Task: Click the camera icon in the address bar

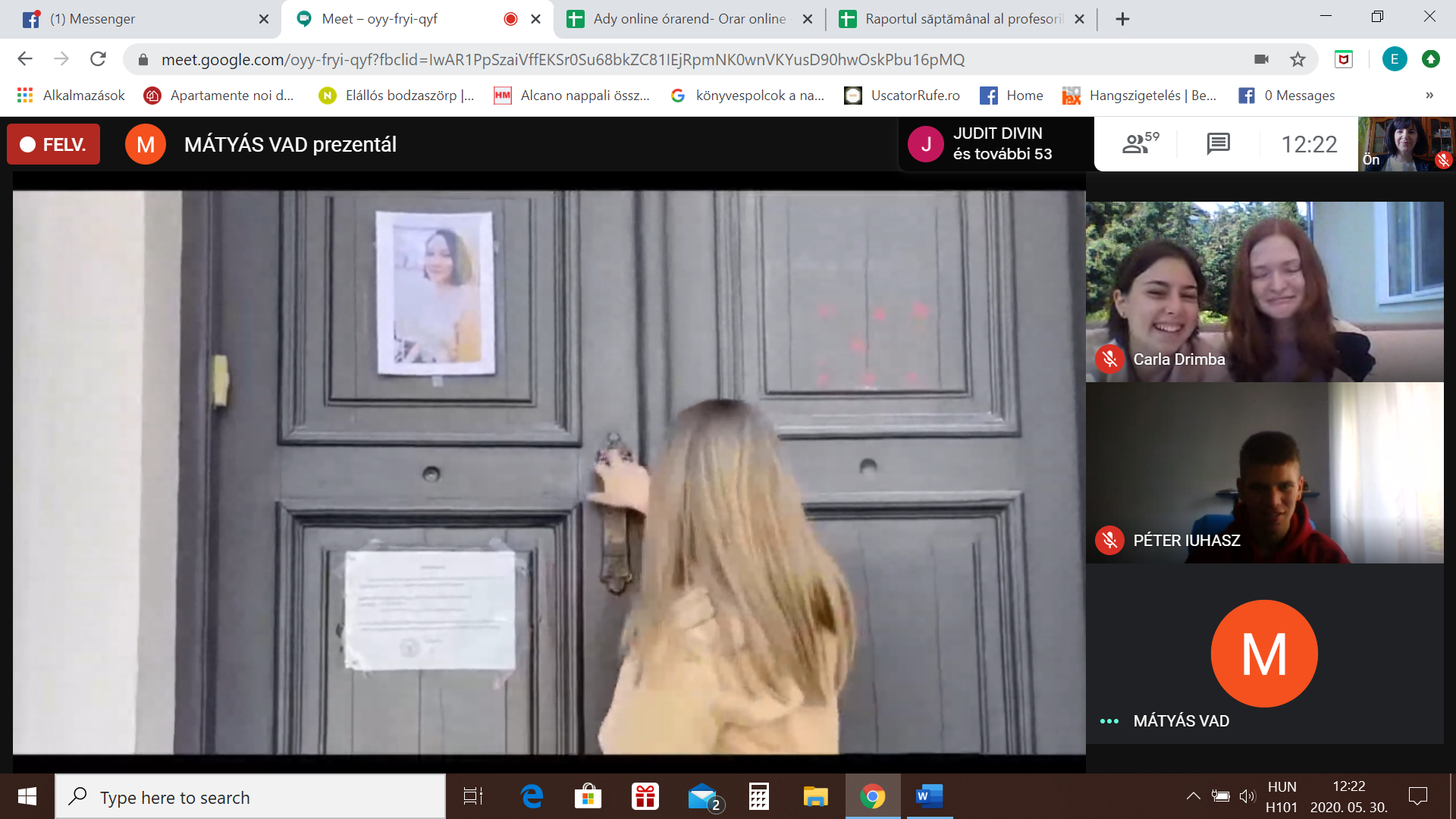Action: coord(1261,59)
